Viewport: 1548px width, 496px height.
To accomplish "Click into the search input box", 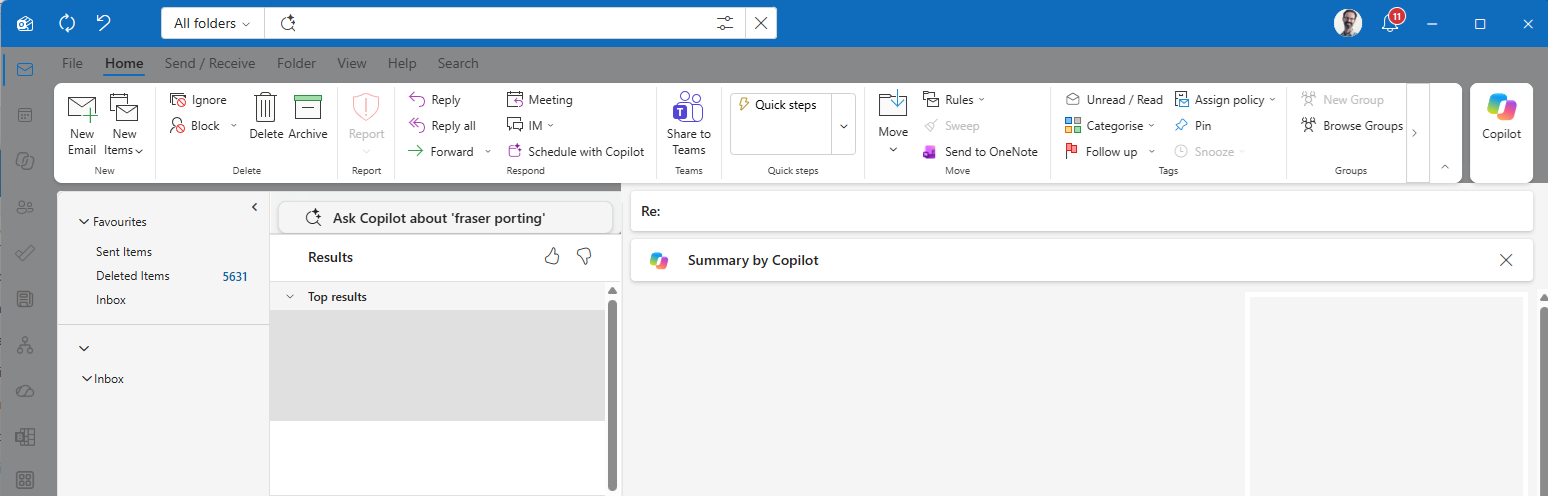I will click(505, 23).
